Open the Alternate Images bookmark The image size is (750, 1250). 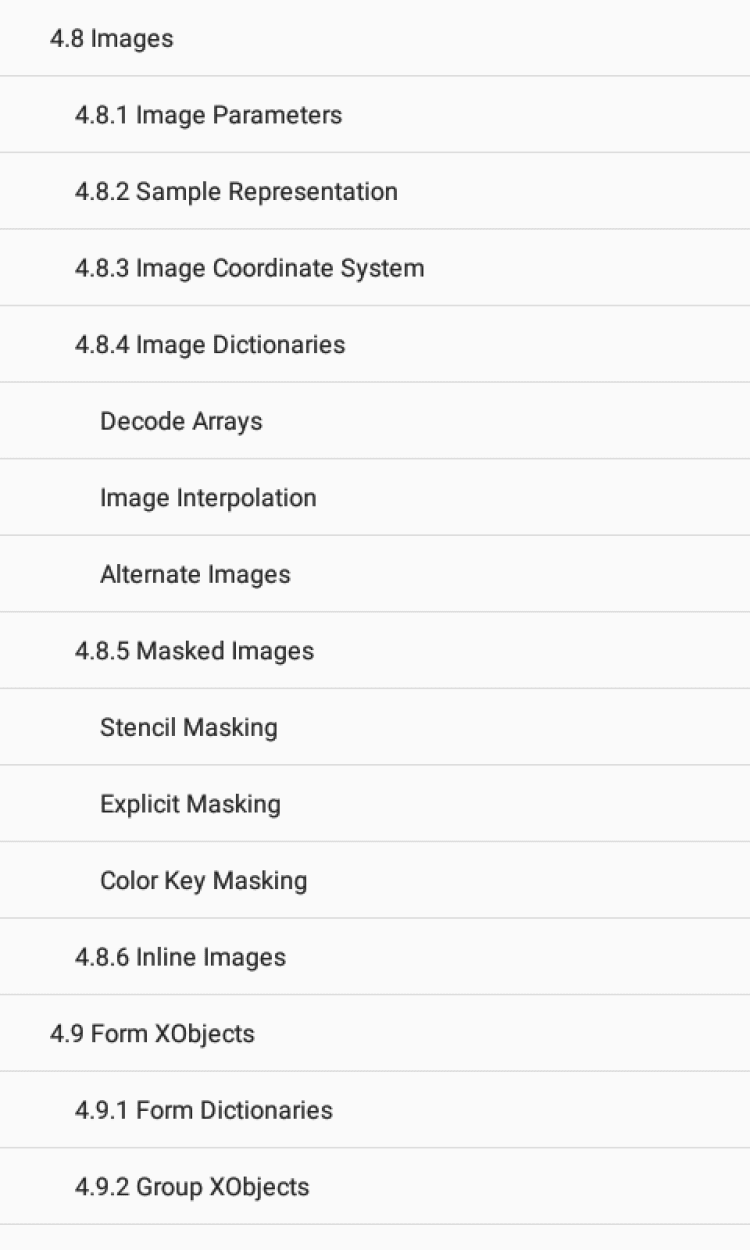pyautogui.click(x=195, y=574)
